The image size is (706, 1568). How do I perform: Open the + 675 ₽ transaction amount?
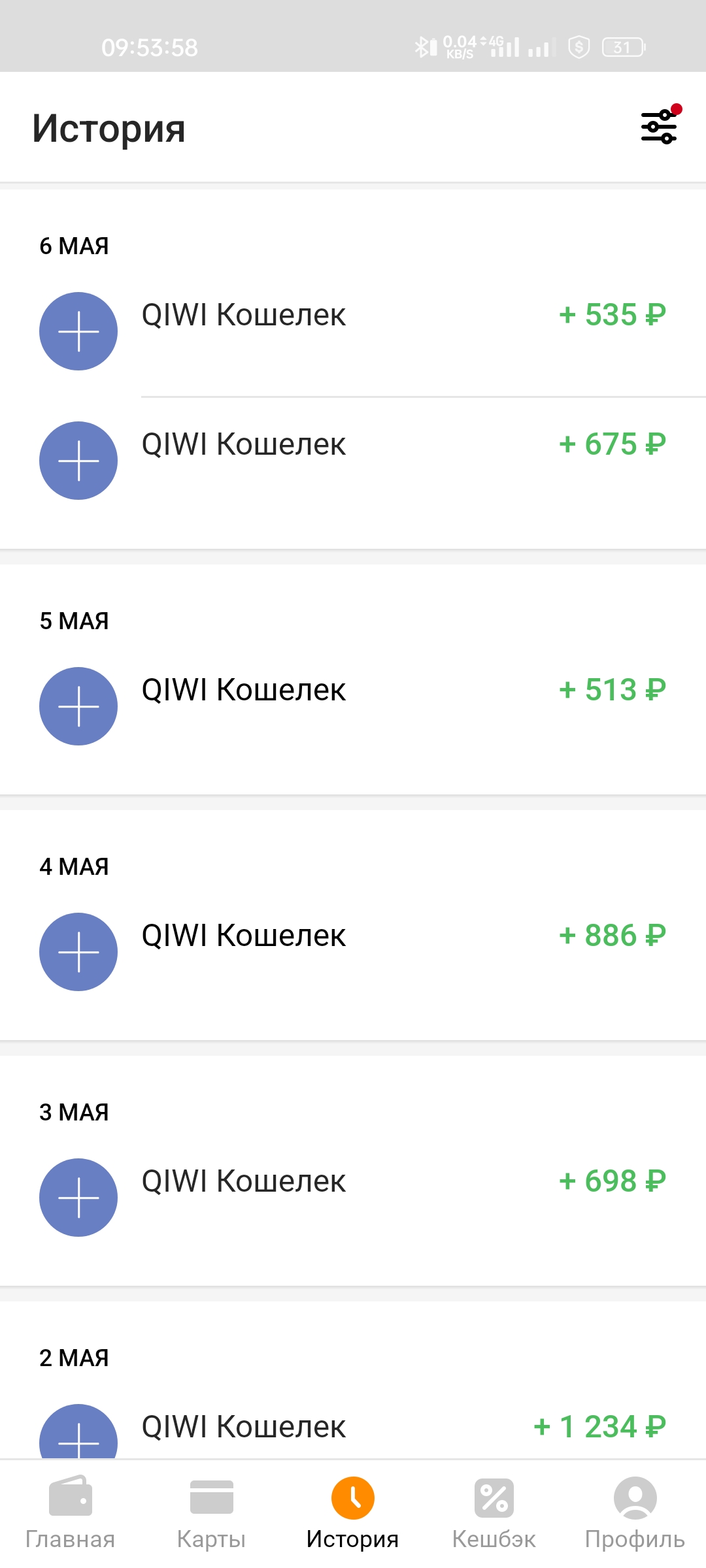click(x=613, y=444)
